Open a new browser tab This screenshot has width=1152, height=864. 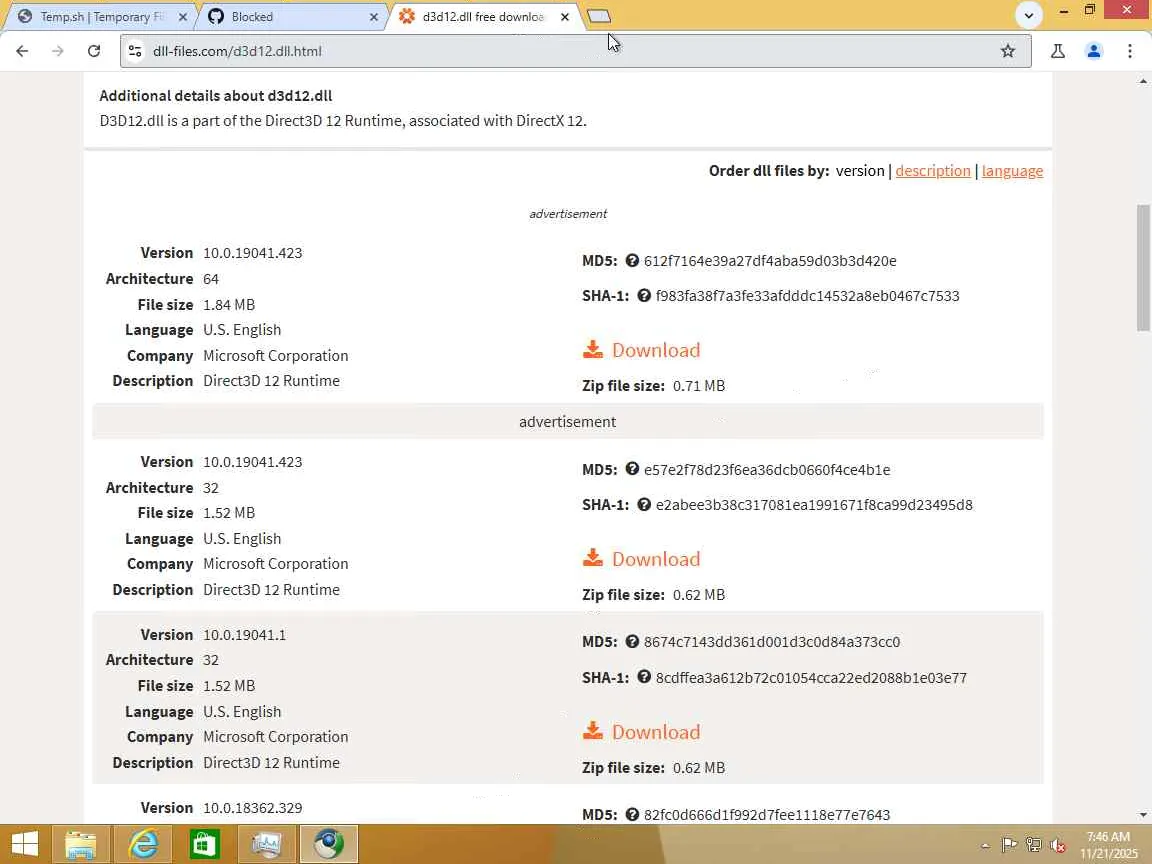pyautogui.click(x=599, y=16)
